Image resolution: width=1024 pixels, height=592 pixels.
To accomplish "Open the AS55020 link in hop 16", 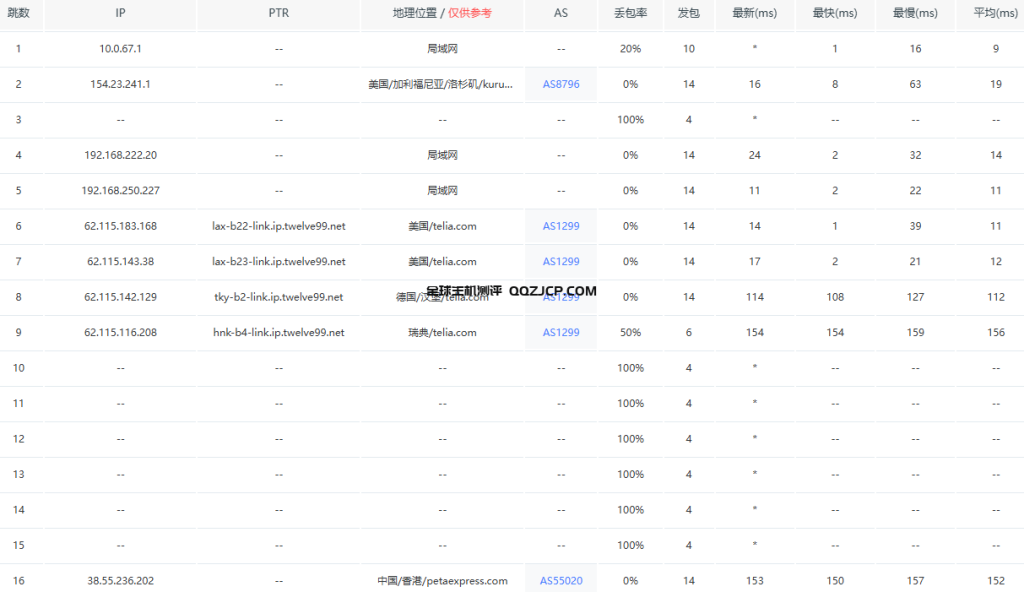I will coord(561,580).
